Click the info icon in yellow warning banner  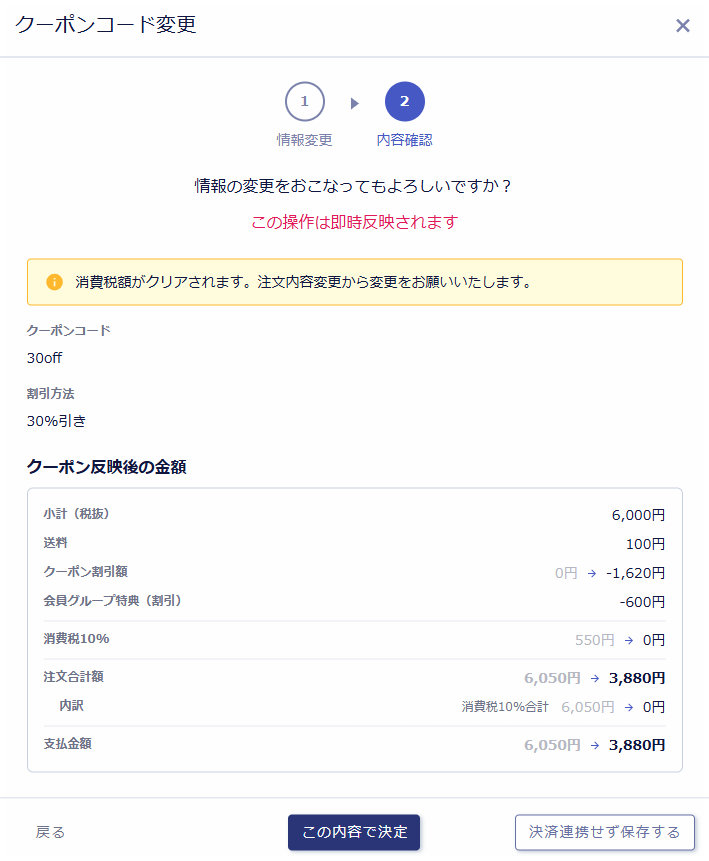click(55, 282)
